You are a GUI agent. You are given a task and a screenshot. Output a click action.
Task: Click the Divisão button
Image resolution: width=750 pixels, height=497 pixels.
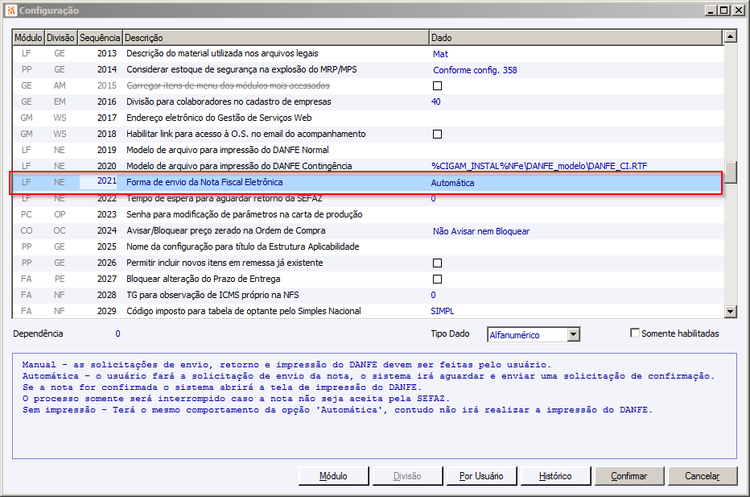pyautogui.click(x=407, y=476)
